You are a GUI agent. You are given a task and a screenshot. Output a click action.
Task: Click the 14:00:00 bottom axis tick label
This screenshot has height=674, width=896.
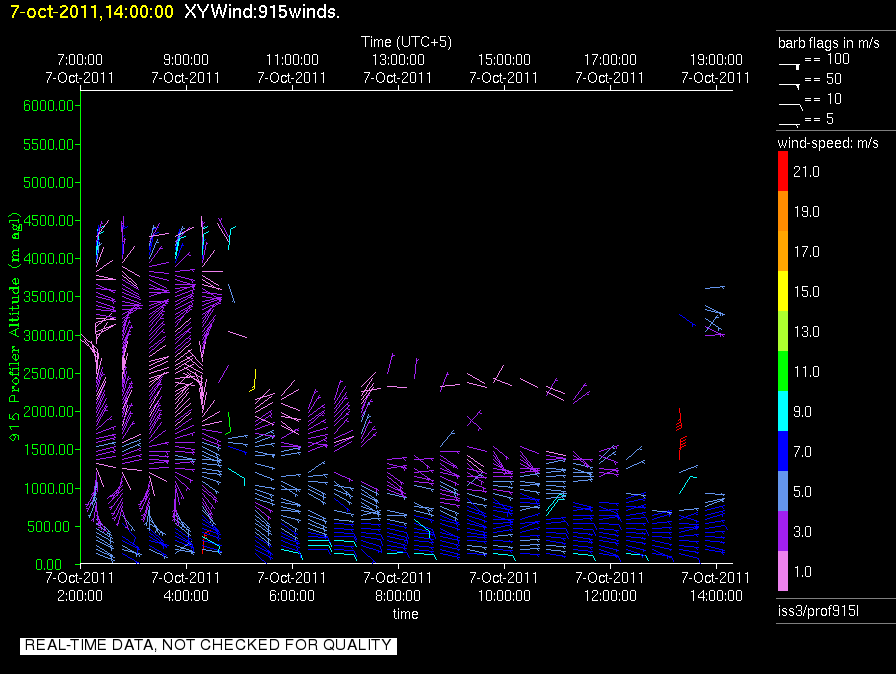point(716,596)
